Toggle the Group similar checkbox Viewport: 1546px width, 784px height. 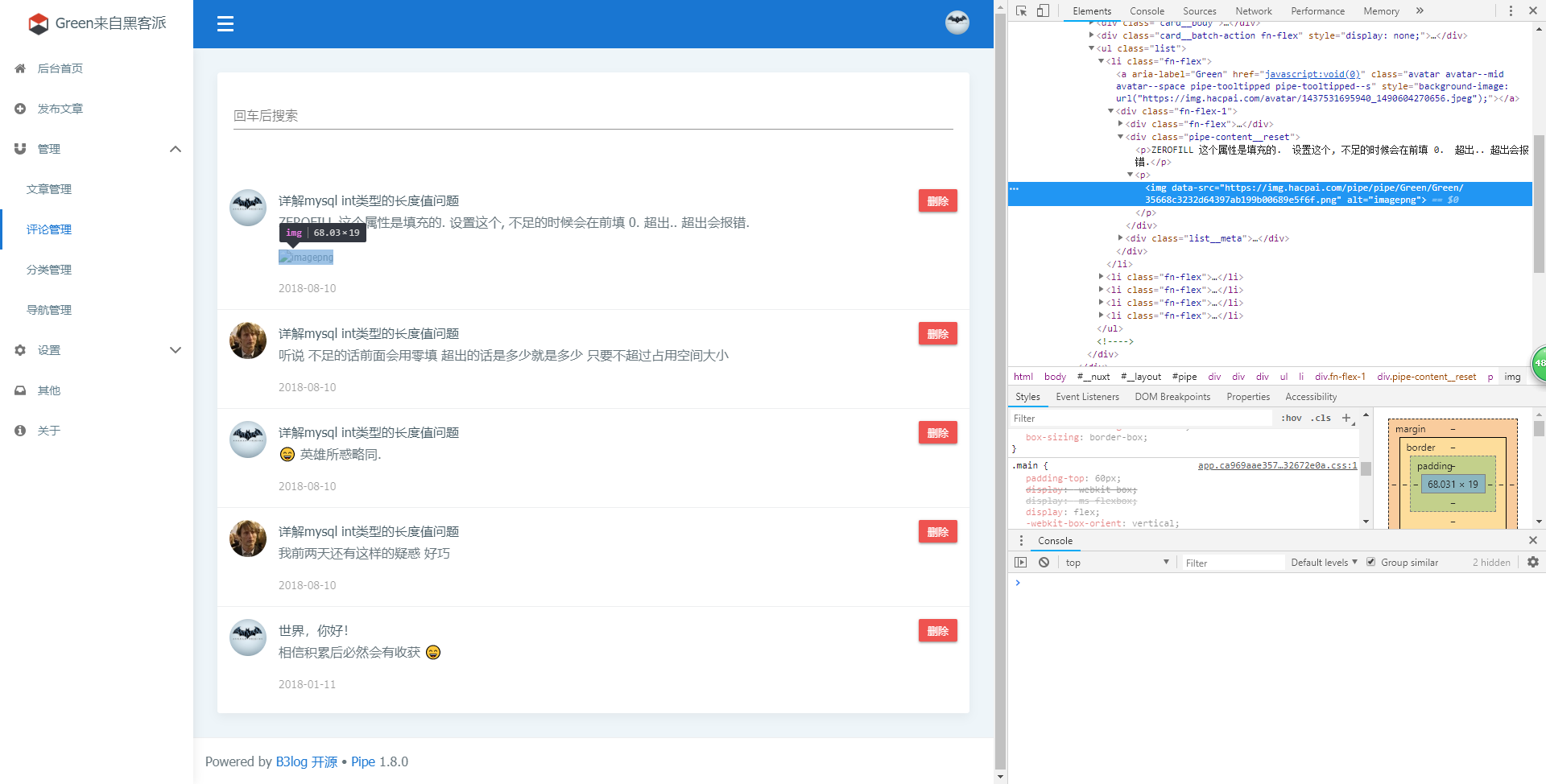click(1370, 562)
